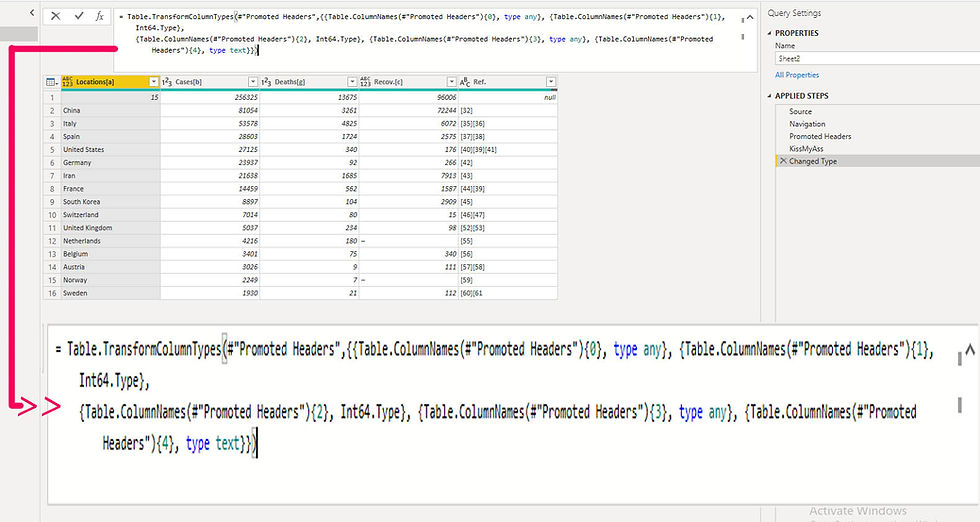Screen dimensions: 980x522
Task: Select cases value 1930 for Sweden
Action: 210,293
